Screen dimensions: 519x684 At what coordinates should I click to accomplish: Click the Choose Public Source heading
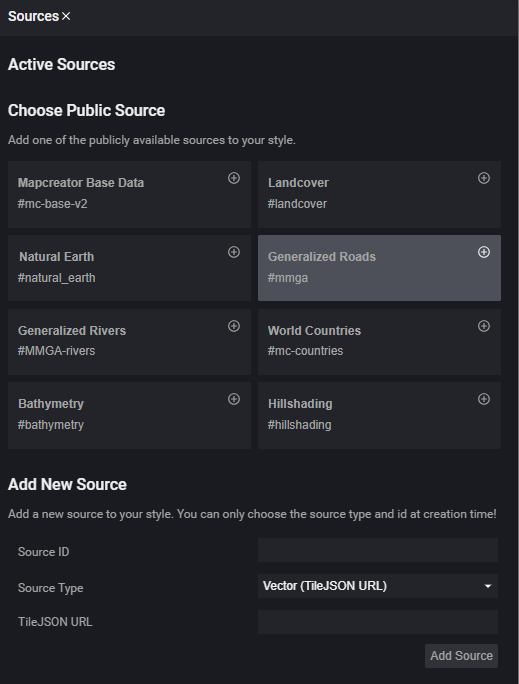click(86, 110)
